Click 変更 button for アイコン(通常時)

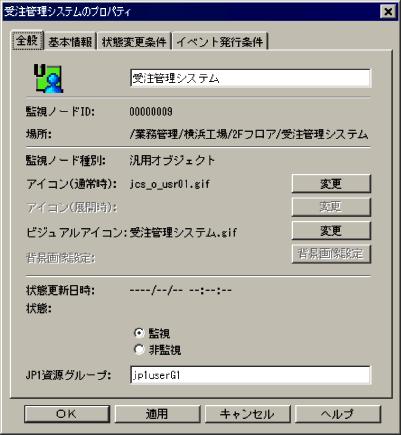(x=331, y=183)
